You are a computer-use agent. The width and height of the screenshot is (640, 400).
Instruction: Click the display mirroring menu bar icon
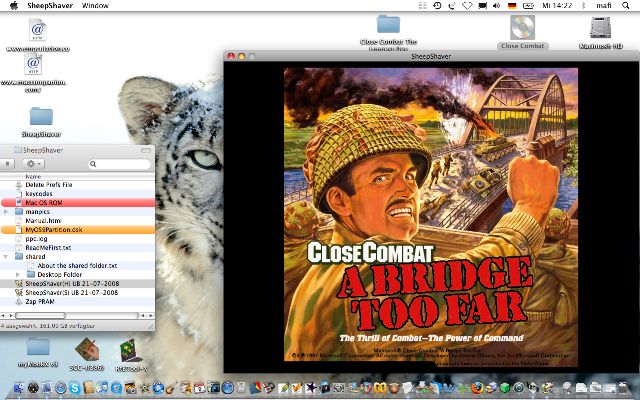[482, 5]
